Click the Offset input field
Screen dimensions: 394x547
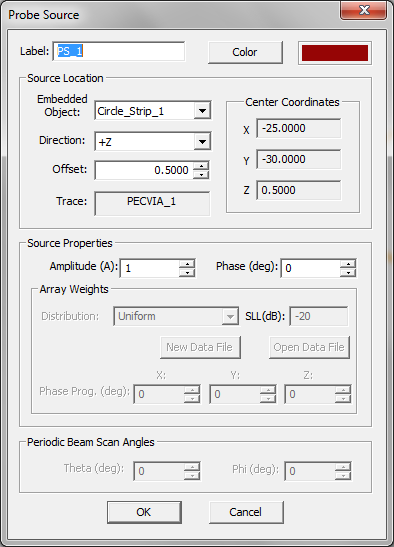click(144, 170)
